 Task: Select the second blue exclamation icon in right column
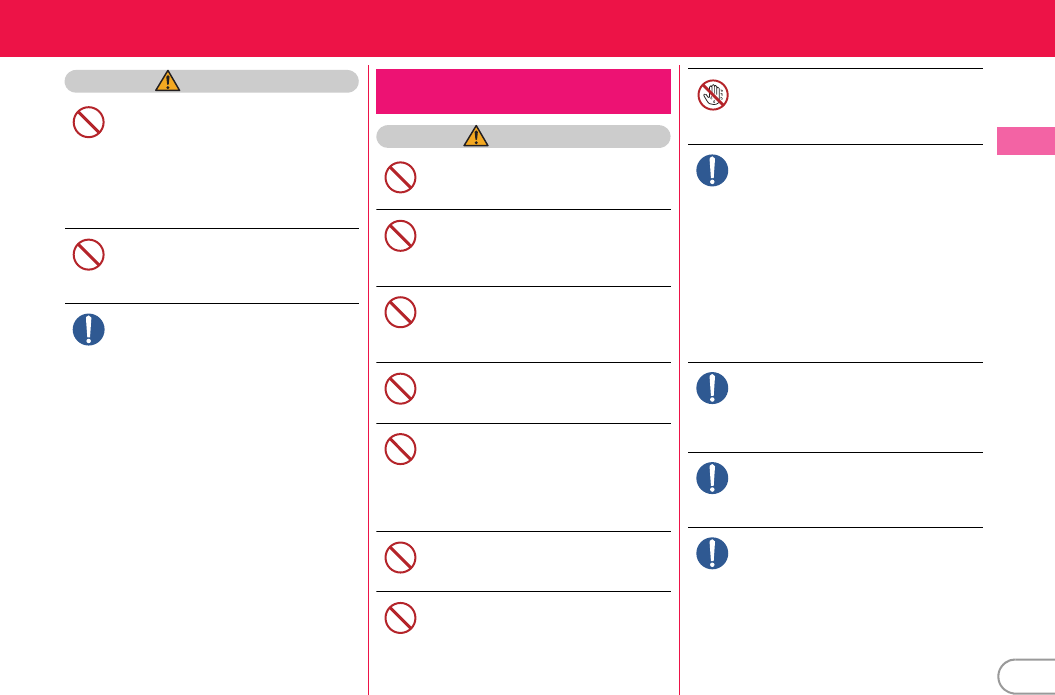(713, 388)
